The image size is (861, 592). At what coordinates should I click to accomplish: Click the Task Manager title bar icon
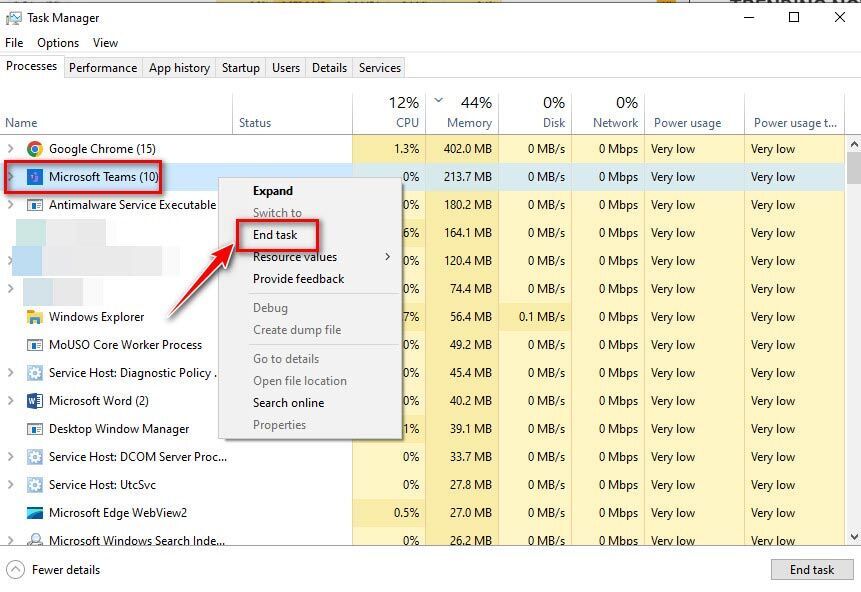[13, 18]
